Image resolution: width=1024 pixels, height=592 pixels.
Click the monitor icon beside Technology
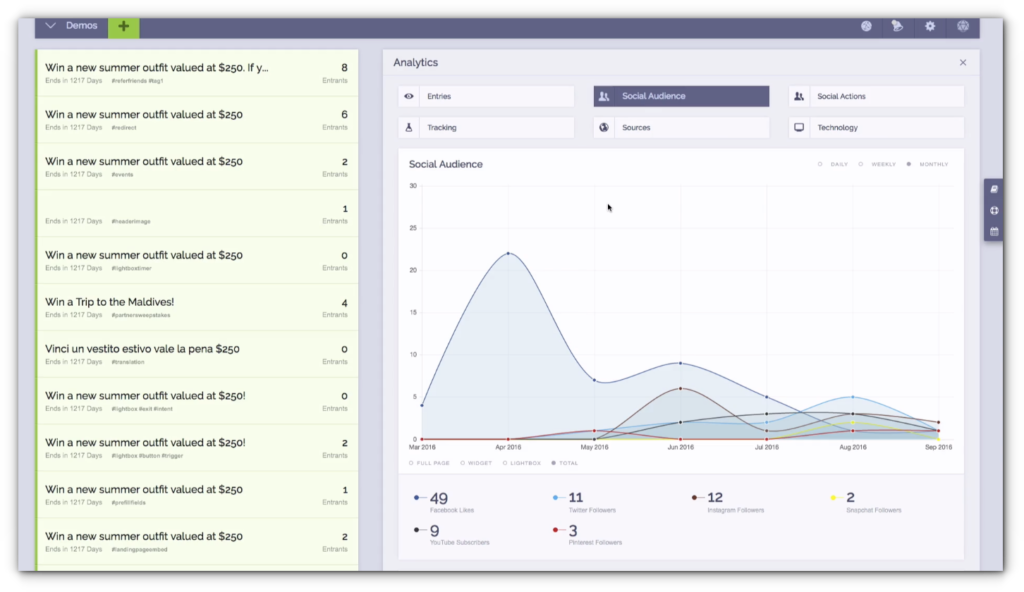click(x=799, y=127)
